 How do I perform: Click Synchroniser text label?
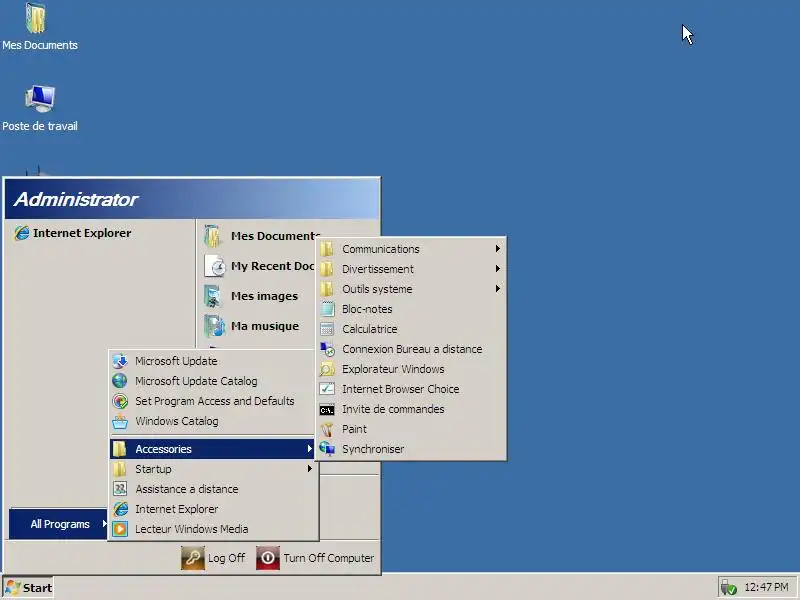(x=373, y=449)
